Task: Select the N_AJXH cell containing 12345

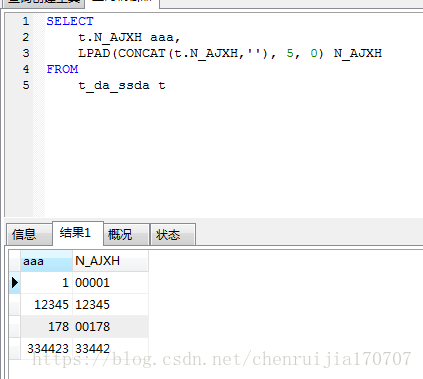Action: [110, 305]
